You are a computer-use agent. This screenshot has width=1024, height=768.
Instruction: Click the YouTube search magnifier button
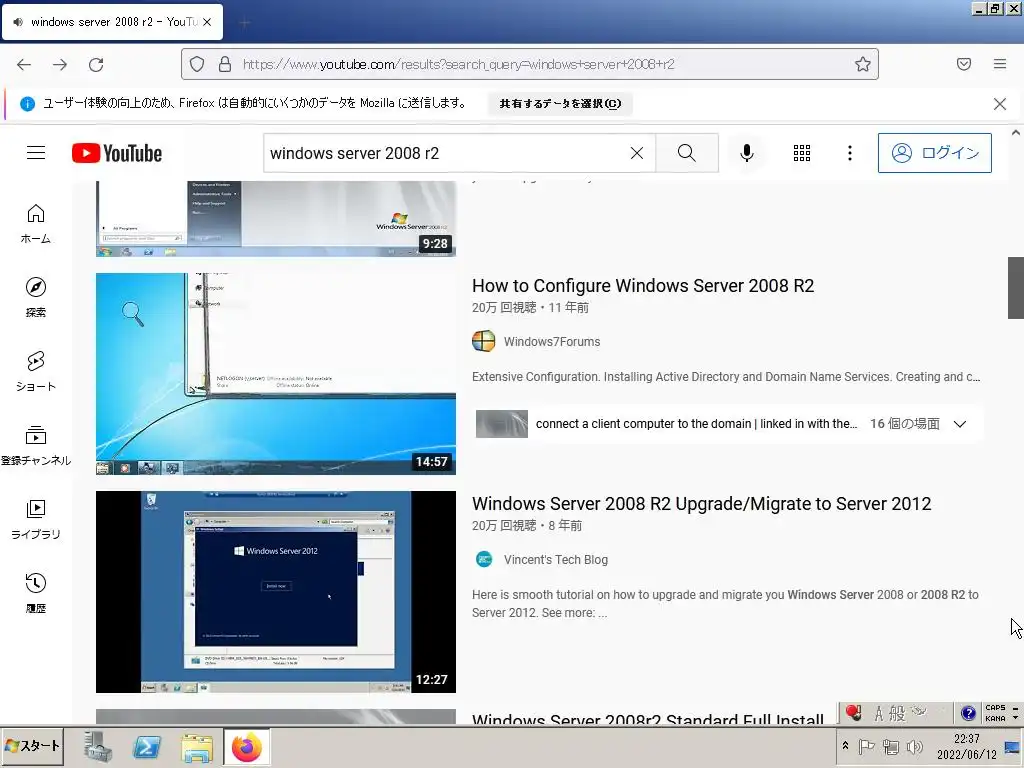coord(686,153)
